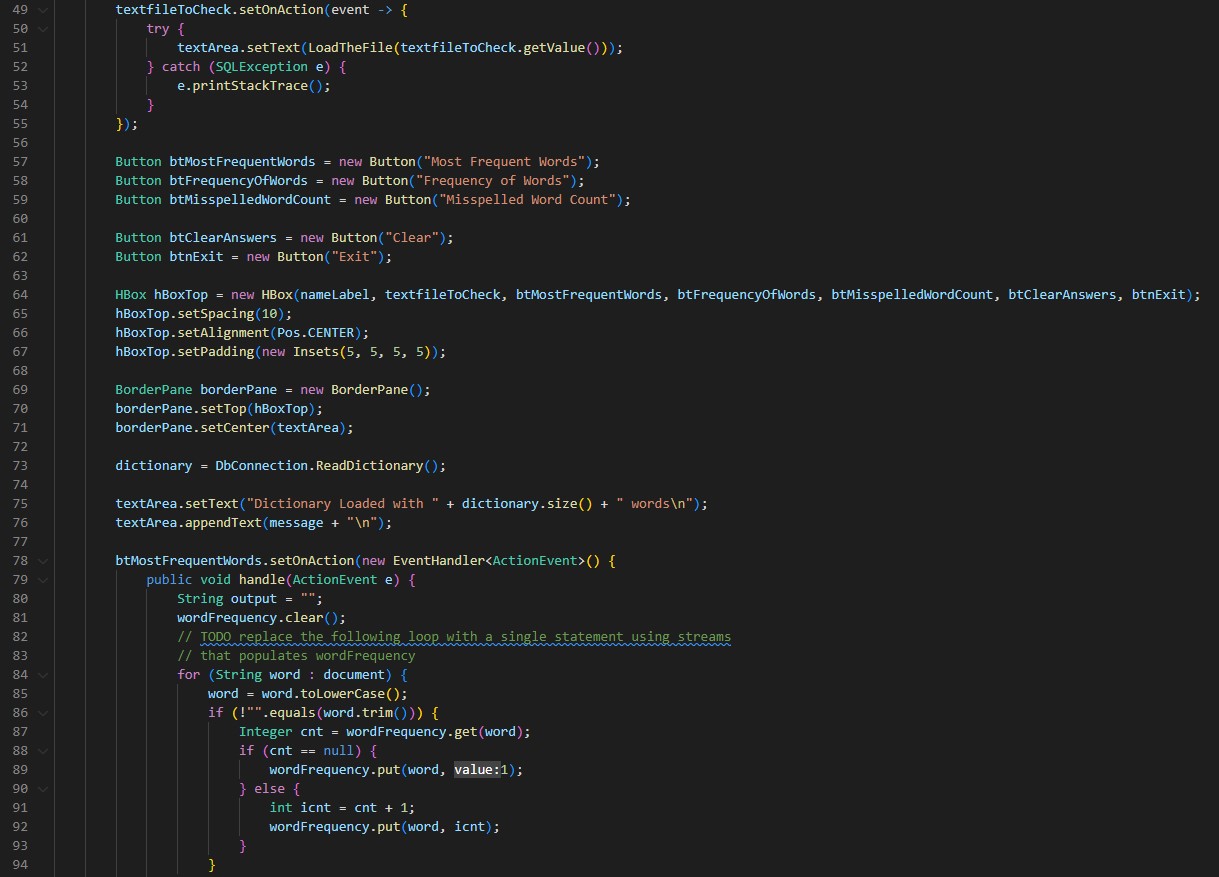Collapse the fold chevron at line 49
1219x877 pixels.
click(42, 10)
